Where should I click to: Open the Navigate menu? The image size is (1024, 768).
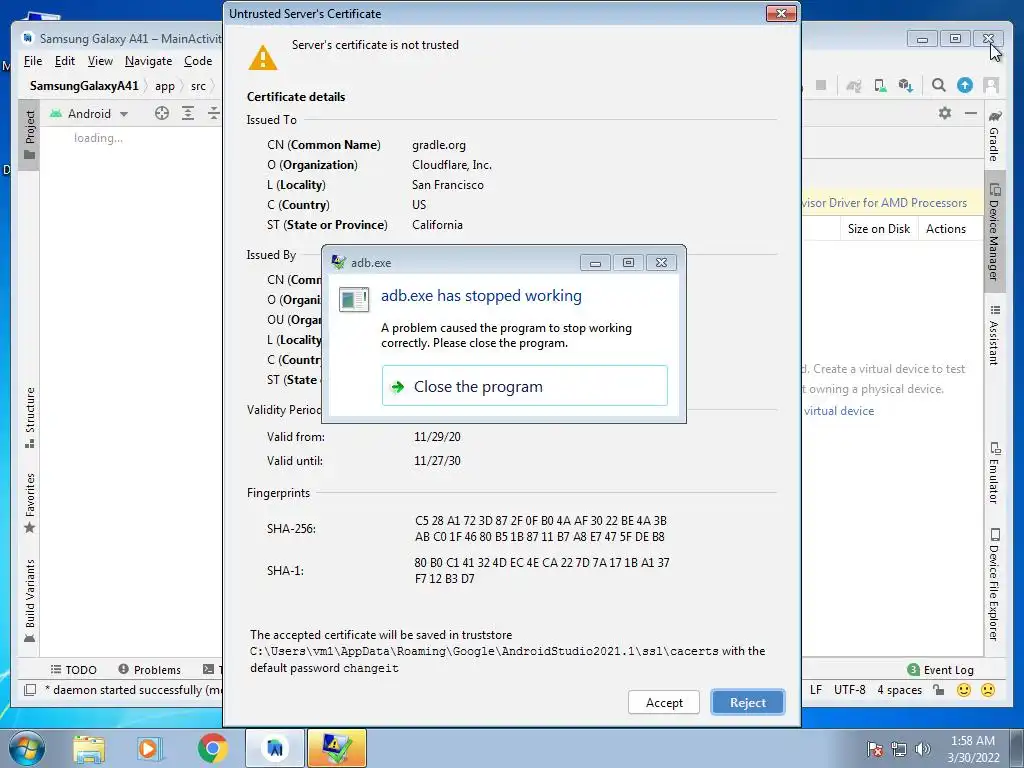coord(148,61)
